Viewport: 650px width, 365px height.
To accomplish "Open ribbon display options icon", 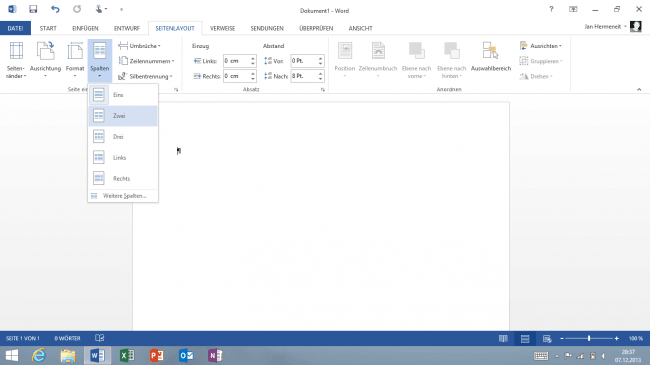I will pyautogui.click(x=573, y=9).
